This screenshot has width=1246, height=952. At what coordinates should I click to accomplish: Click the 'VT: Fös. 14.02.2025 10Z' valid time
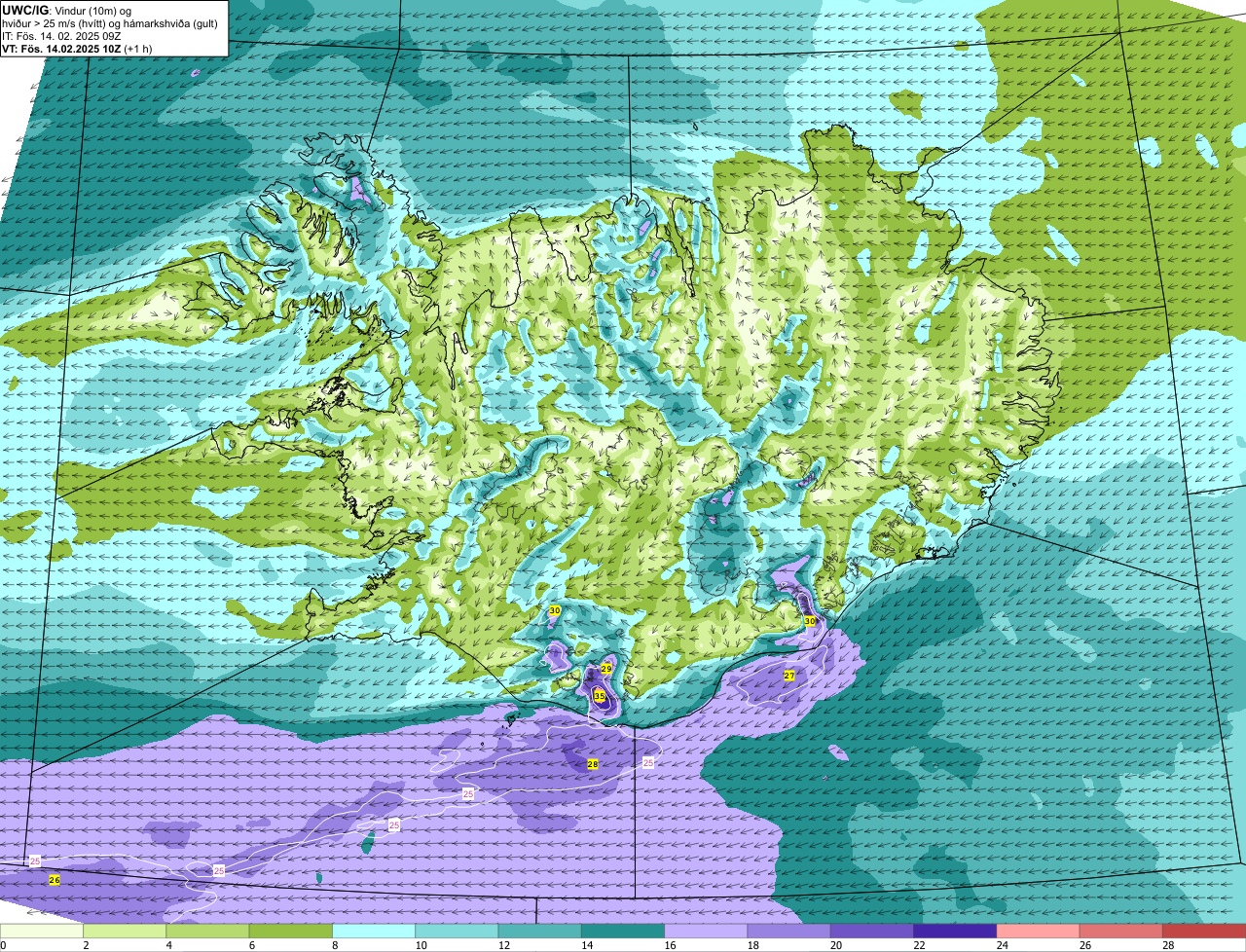click(61, 49)
